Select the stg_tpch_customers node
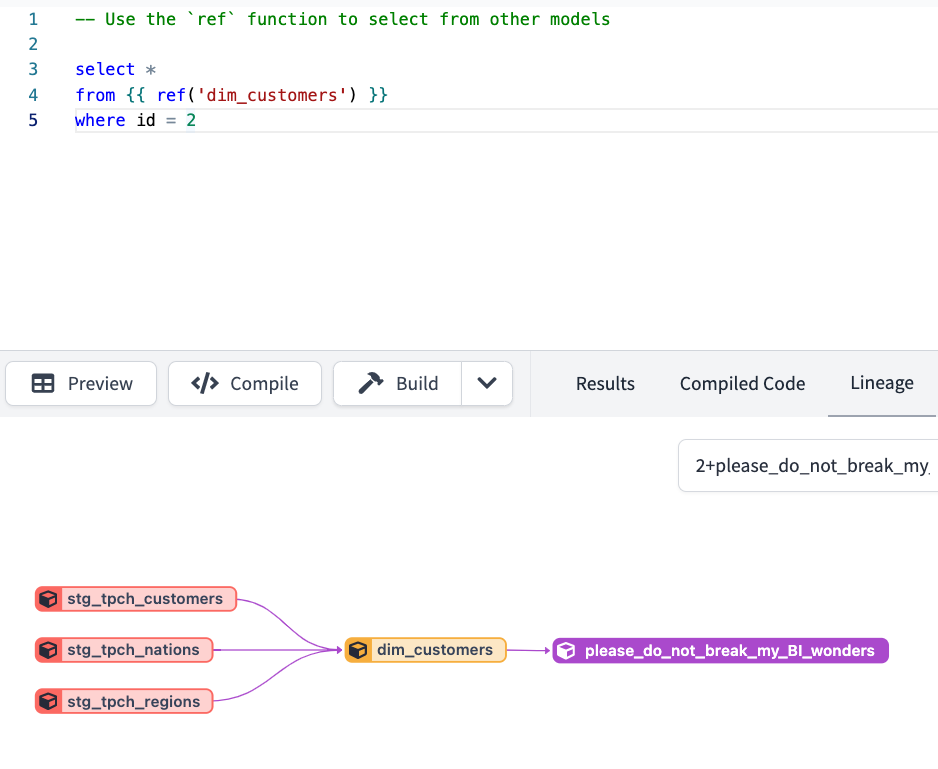938x769 pixels. click(x=136, y=599)
